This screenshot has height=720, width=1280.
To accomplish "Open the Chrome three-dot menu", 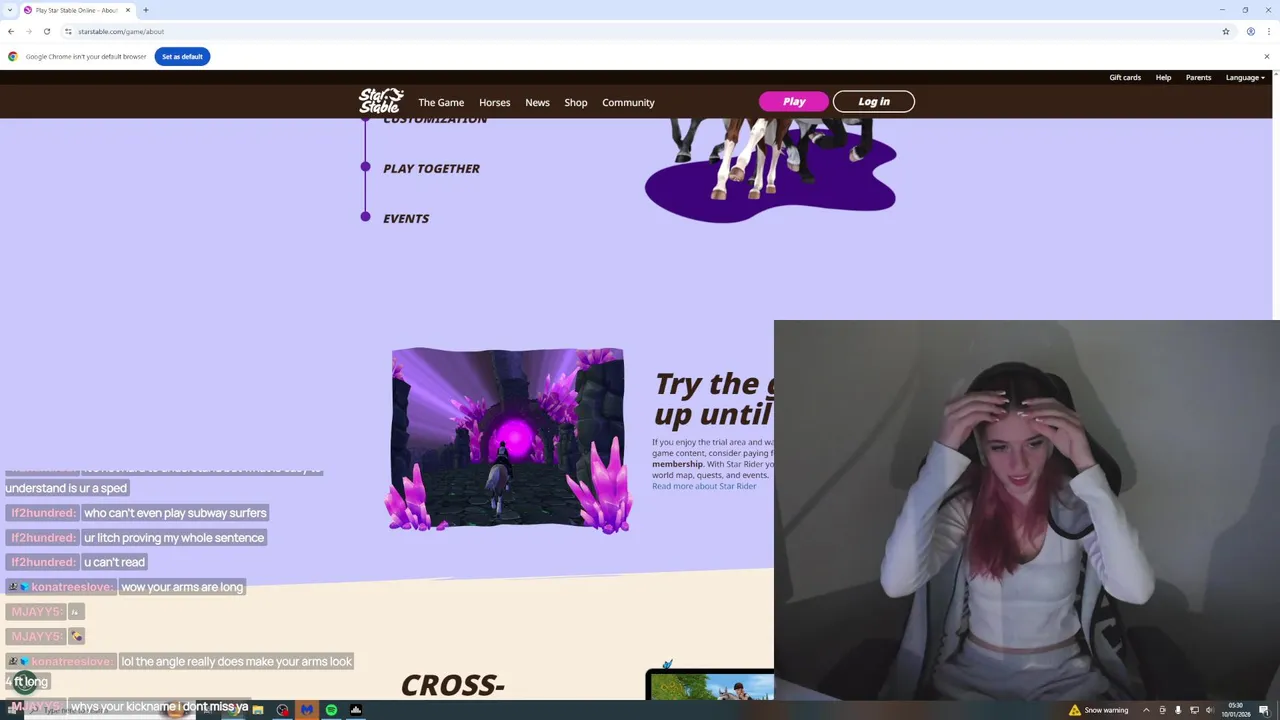I will [x=1268, y=31].
